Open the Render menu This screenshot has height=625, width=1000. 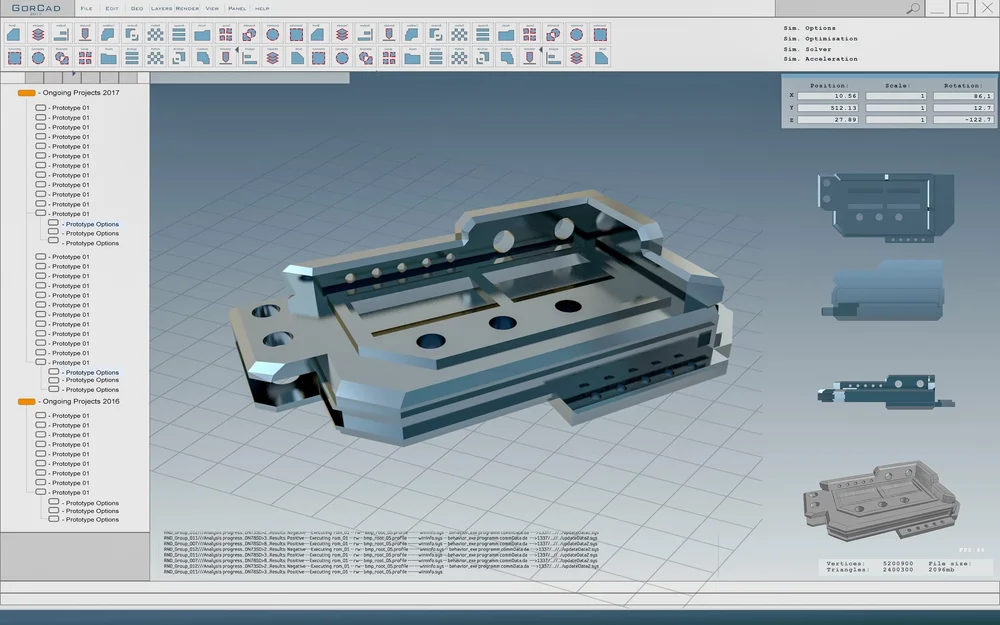click(188, 8)
